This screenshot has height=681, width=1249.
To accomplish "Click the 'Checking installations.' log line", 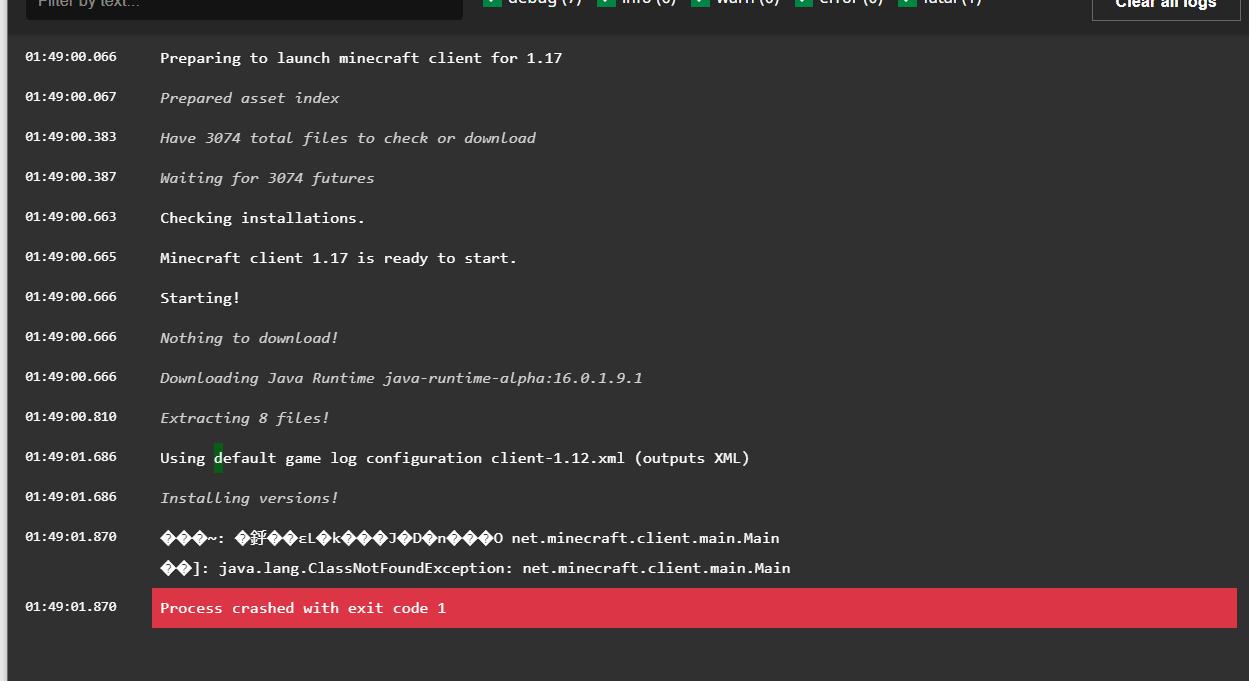I will [263, 218].
